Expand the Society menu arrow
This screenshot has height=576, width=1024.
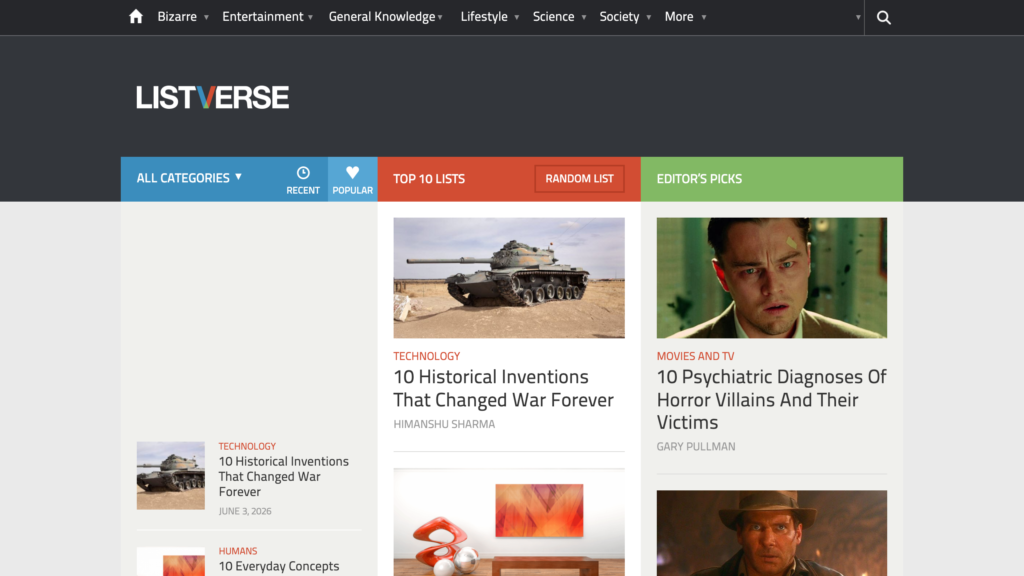(648, 18)
